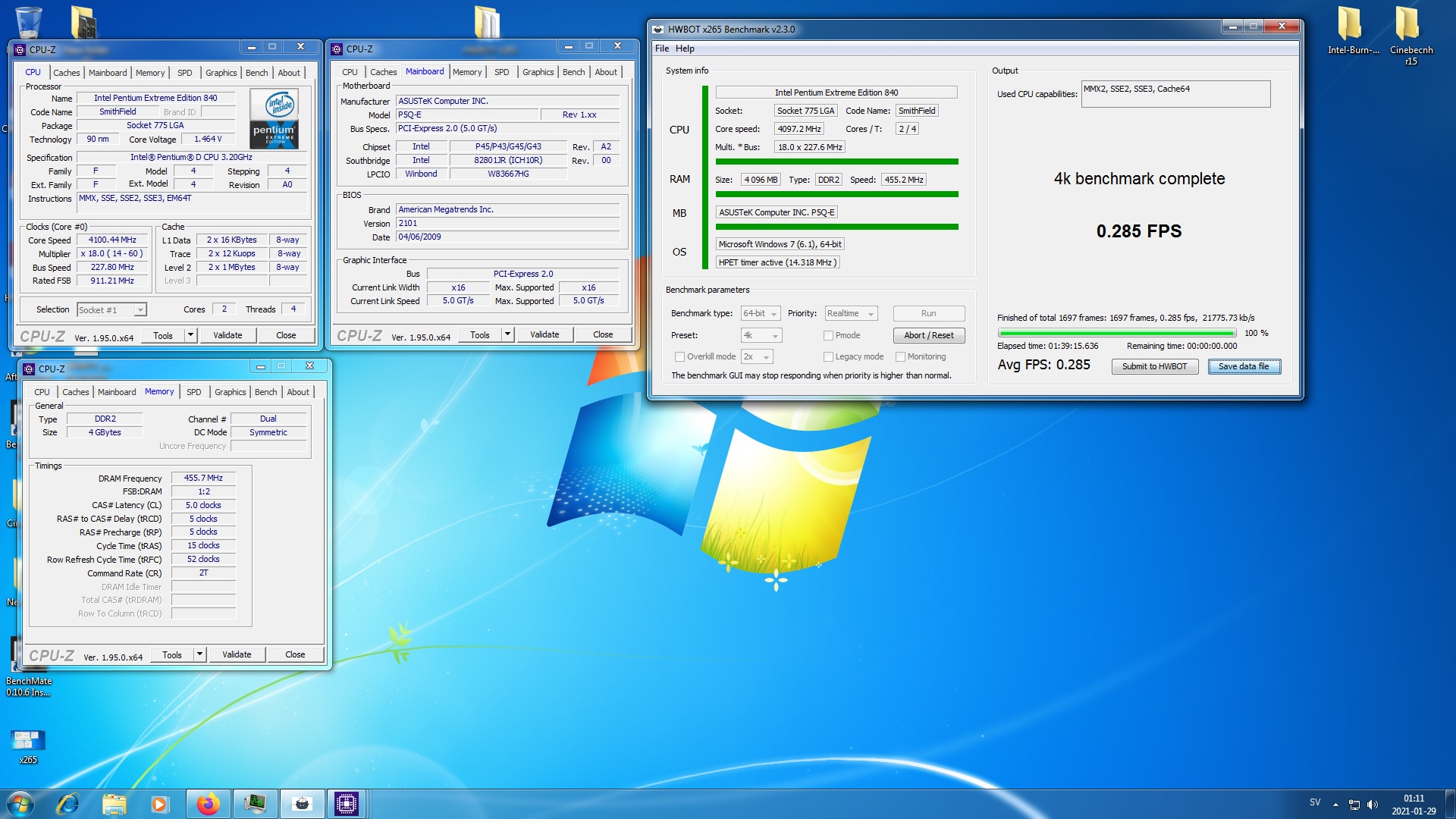
Task: Expand Tools arrow in the CPU-Z Mainboard window
Action: pos(508,334)
